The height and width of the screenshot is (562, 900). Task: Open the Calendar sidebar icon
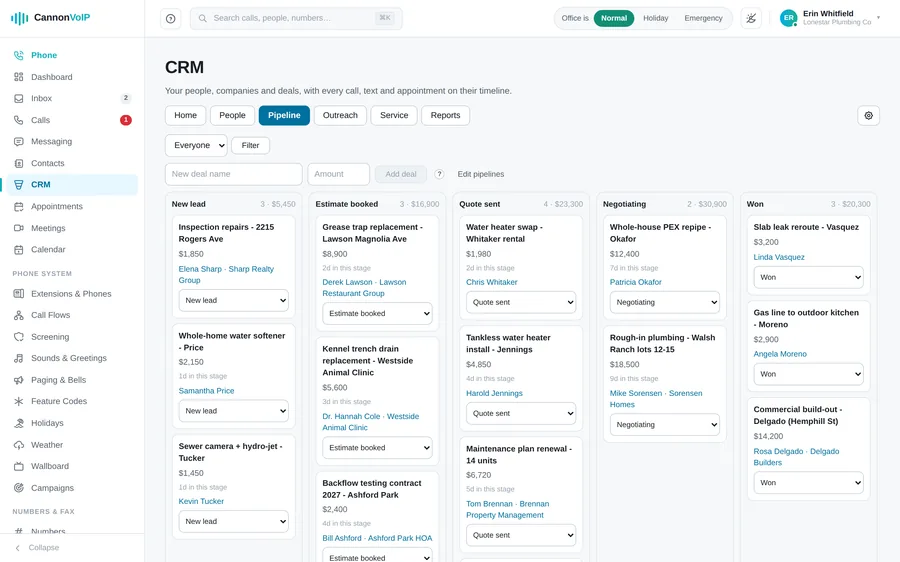19,249
